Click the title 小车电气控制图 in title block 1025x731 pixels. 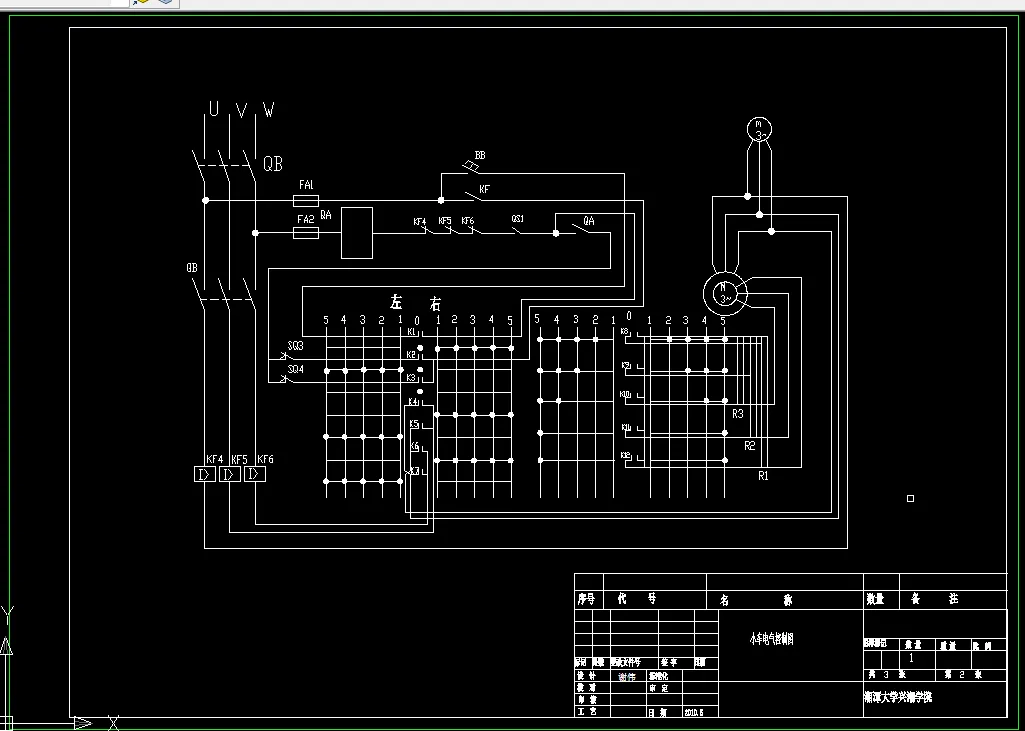click(x=771, y=639)
